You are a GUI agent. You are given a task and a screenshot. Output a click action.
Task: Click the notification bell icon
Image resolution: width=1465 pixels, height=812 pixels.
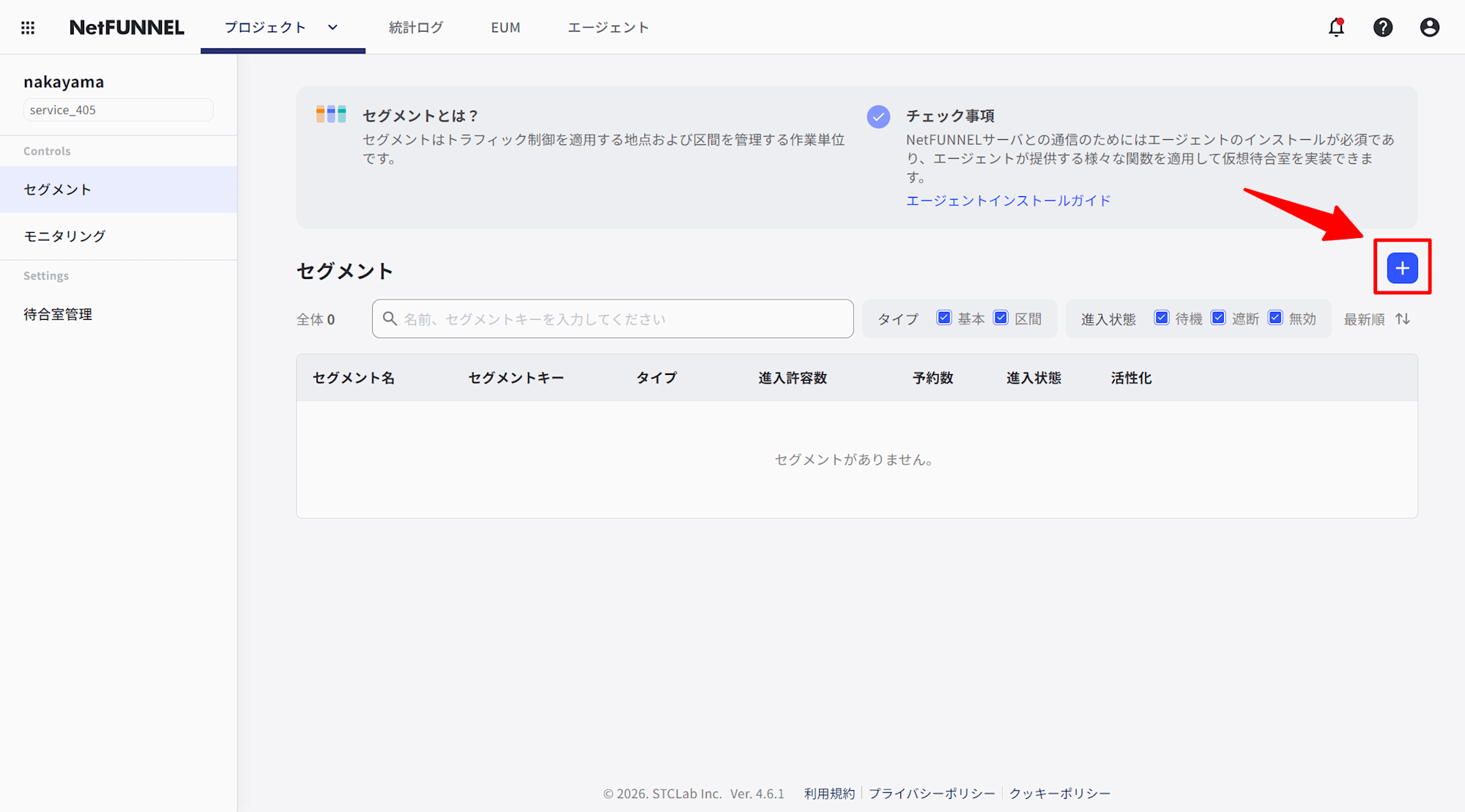(x=1336, y=28)
